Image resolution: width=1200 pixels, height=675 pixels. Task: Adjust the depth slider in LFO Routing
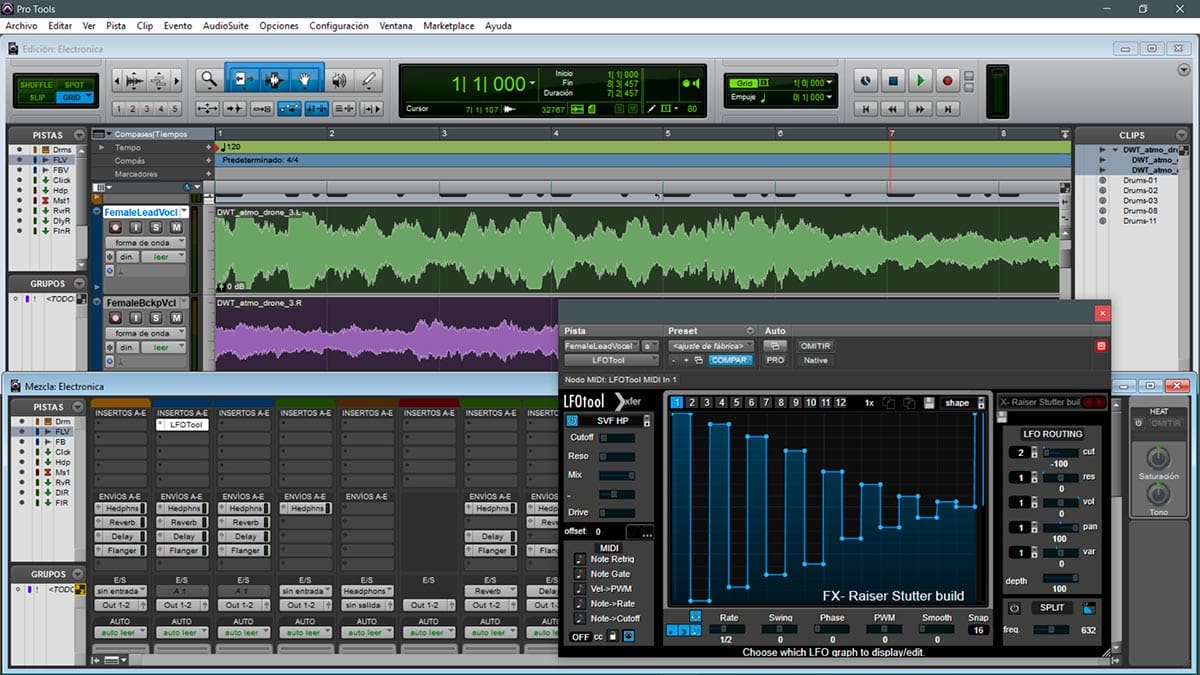[1060, 578]
